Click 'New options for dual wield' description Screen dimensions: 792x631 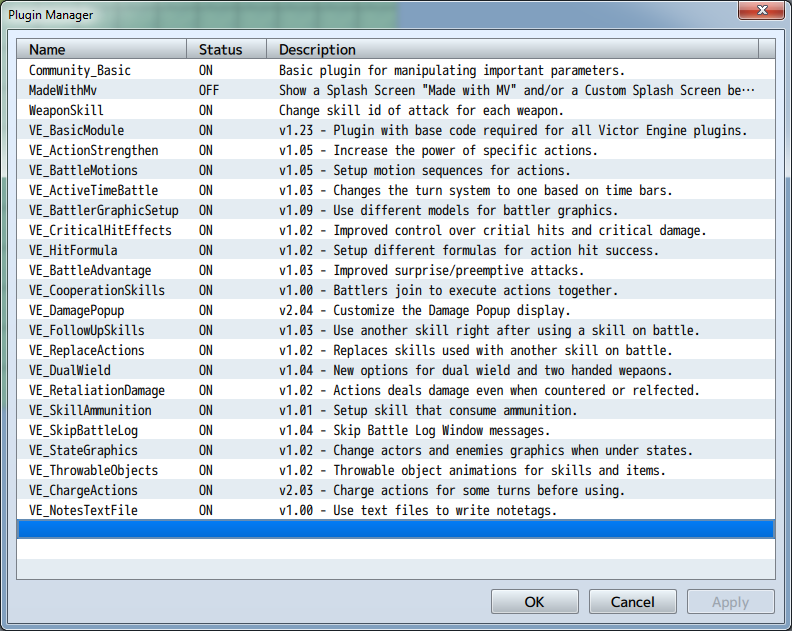(x=476, y=370)
